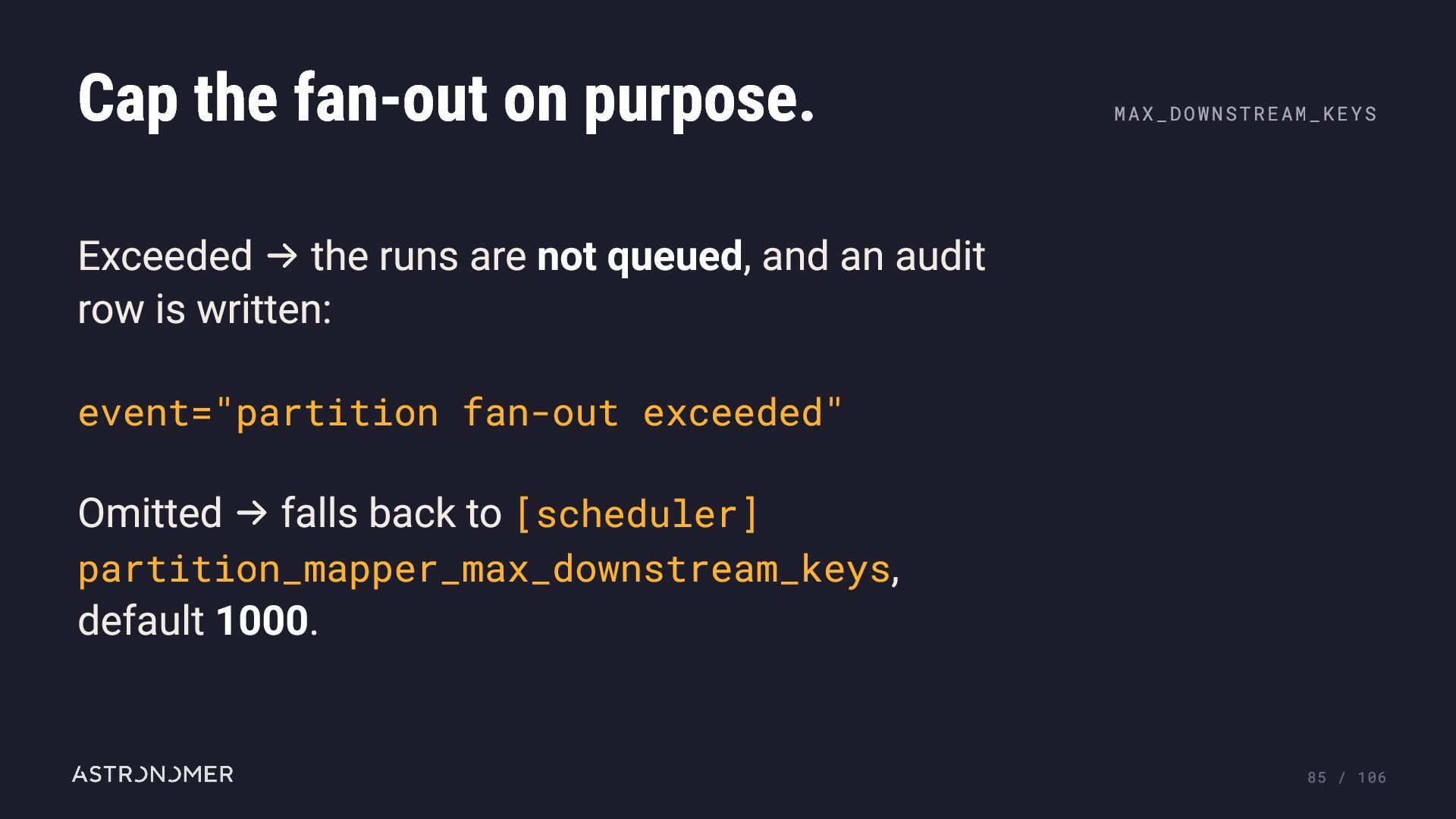
Task: Click the slide title 'Cap the fan-out on purpose.'
Action: point(446,99)
